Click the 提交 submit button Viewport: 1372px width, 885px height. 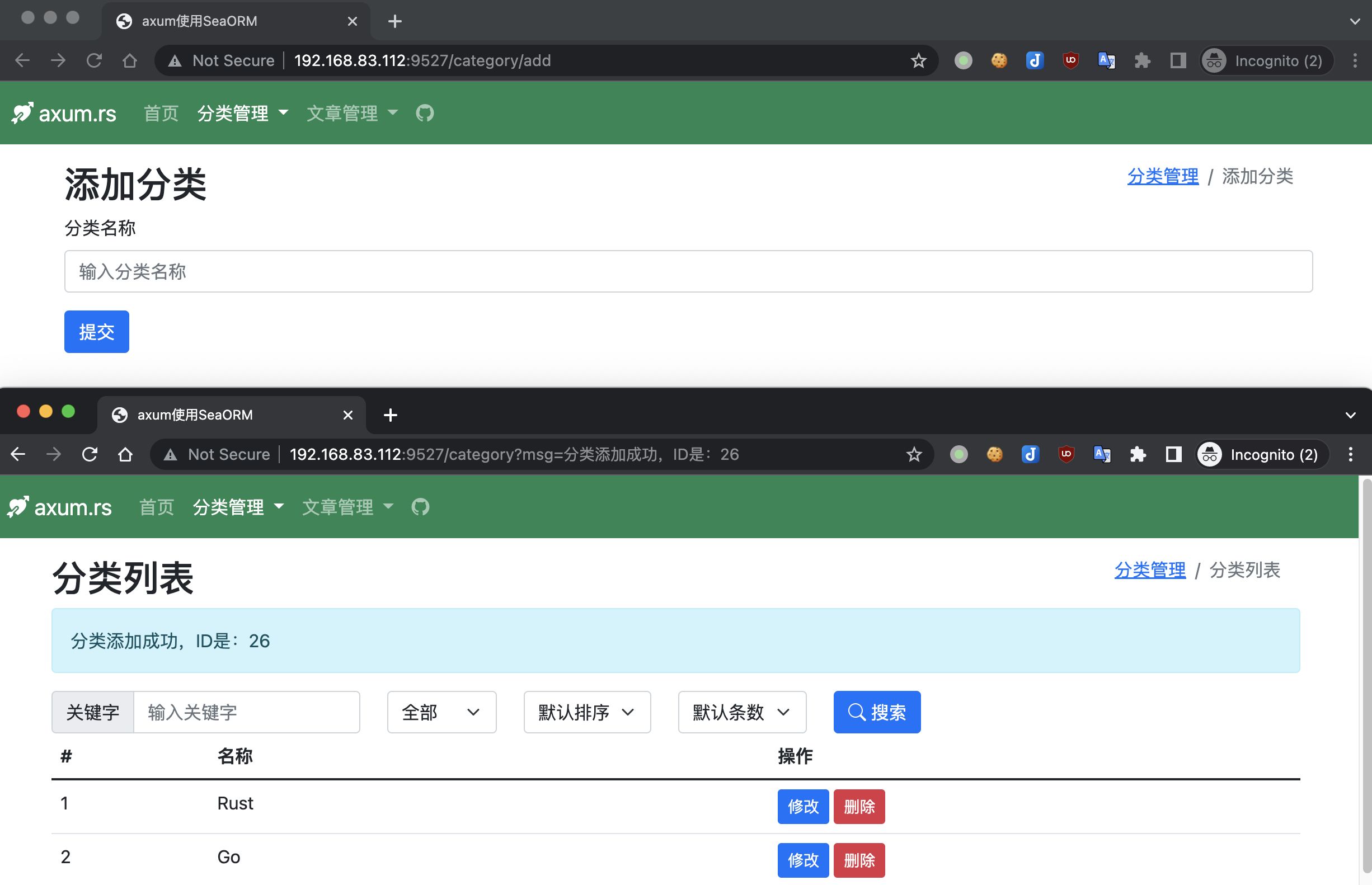[x=97, y=332]
